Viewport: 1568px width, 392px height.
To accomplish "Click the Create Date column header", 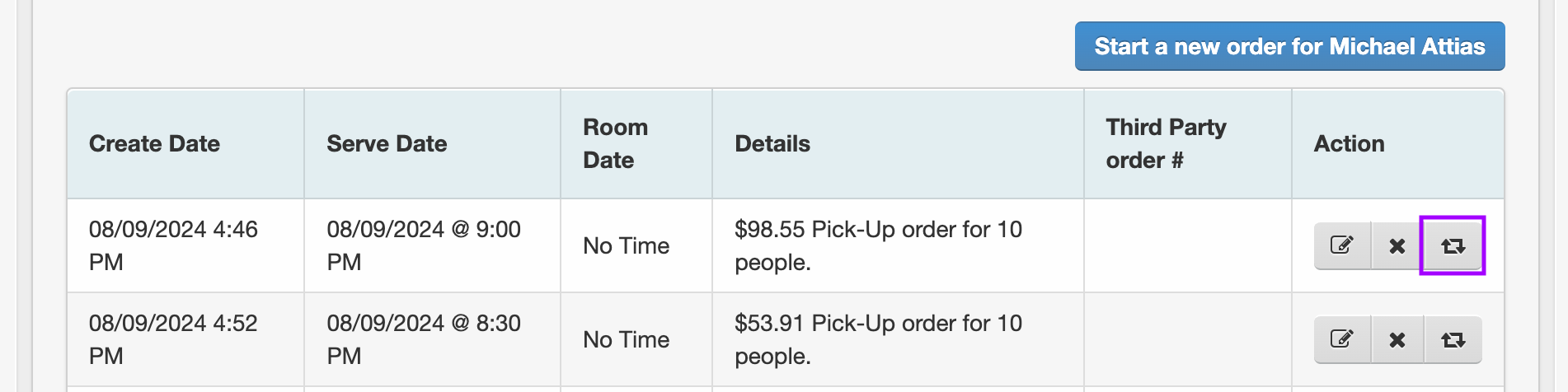I will (x=154, y=143).
